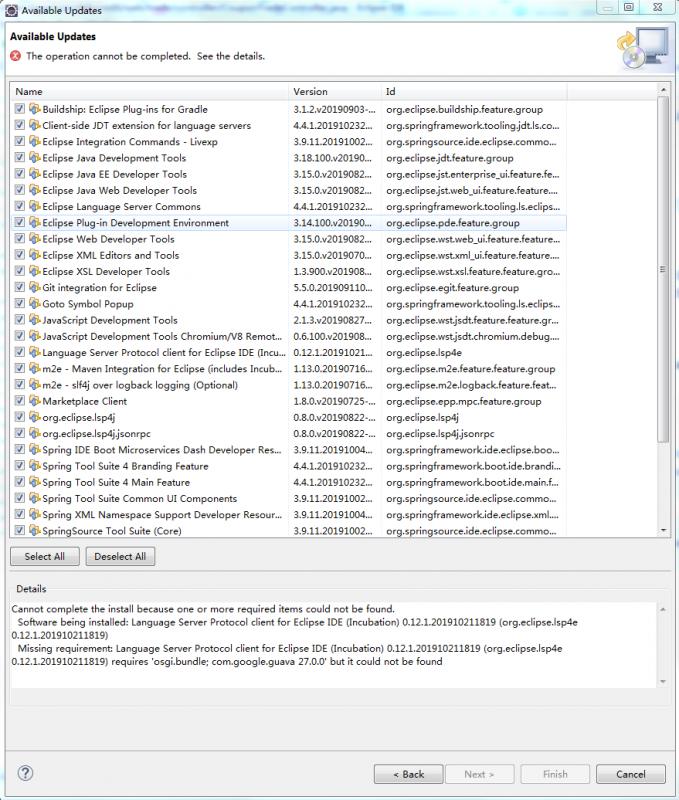679x800 pixels.
Task: Click the Eclipse Integration Commands - Livexp icon
Action: pyautogui.click(x=35, y=141)
